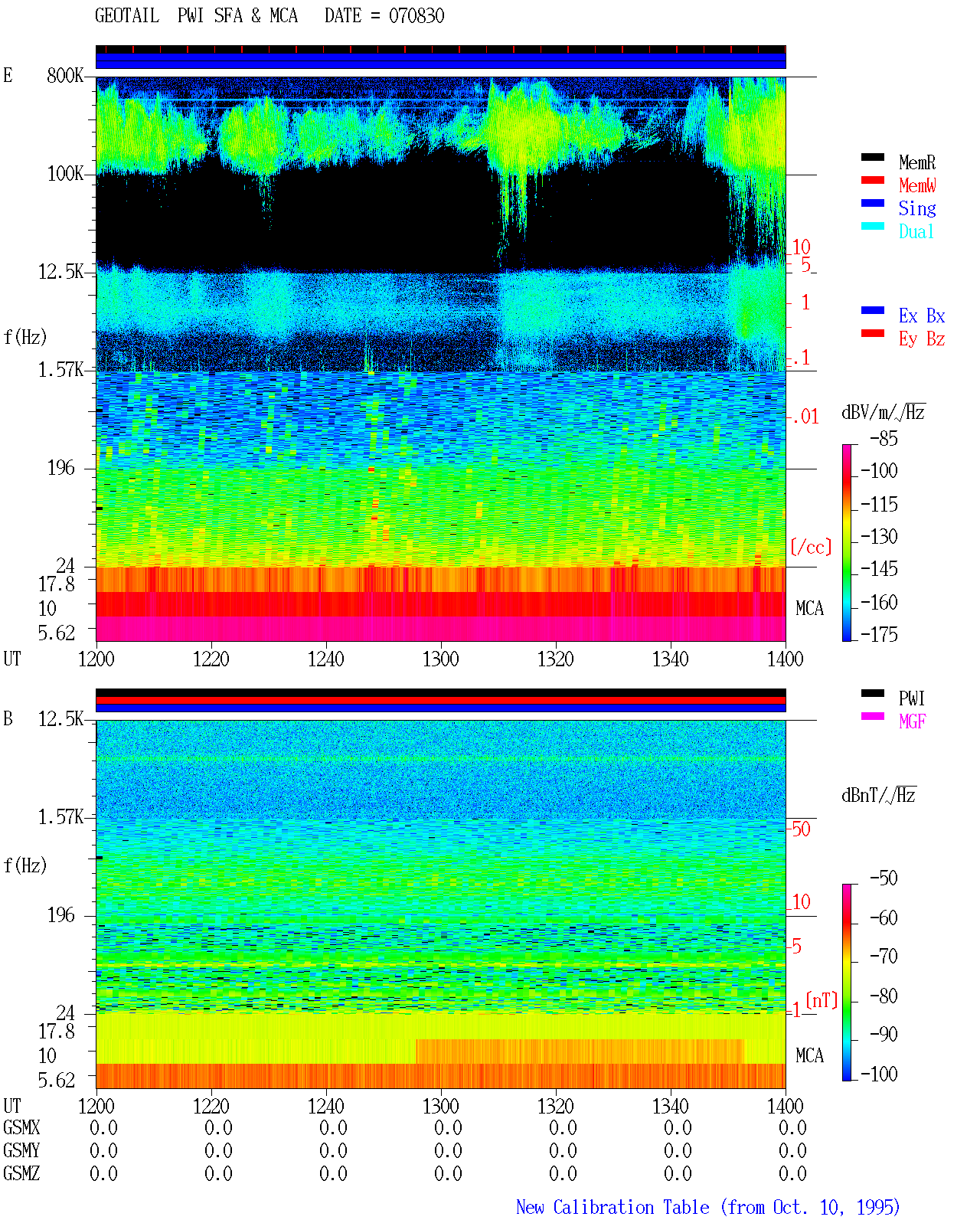The width and height of the screenshot is (980, 1220).
Task: Select the 'MGF' legend label
Action: pyautogui.click(x=913, y=721)
